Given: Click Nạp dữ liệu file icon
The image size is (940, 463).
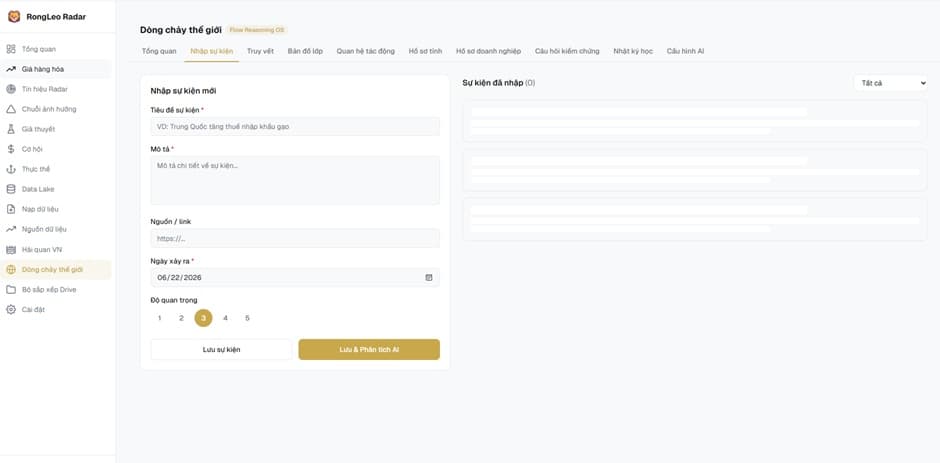Looking at the screenshot, I should point(11,209).
